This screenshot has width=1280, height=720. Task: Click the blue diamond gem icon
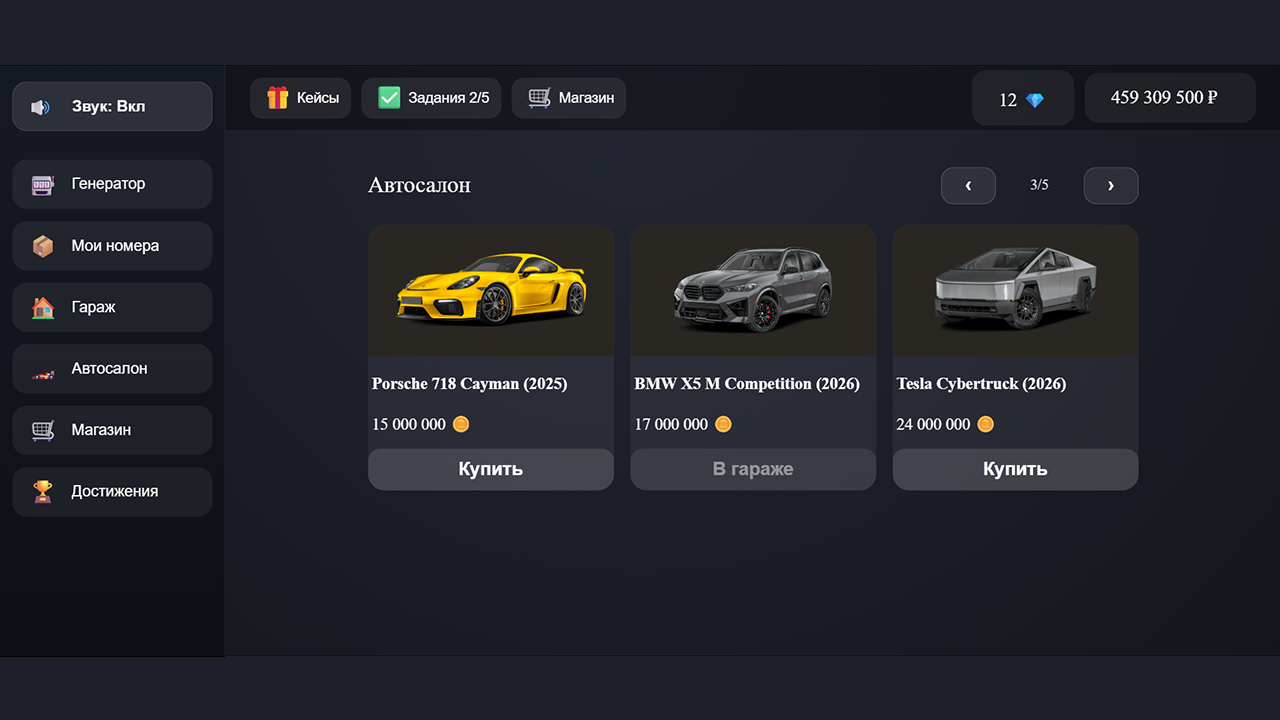click(1035, 100)
